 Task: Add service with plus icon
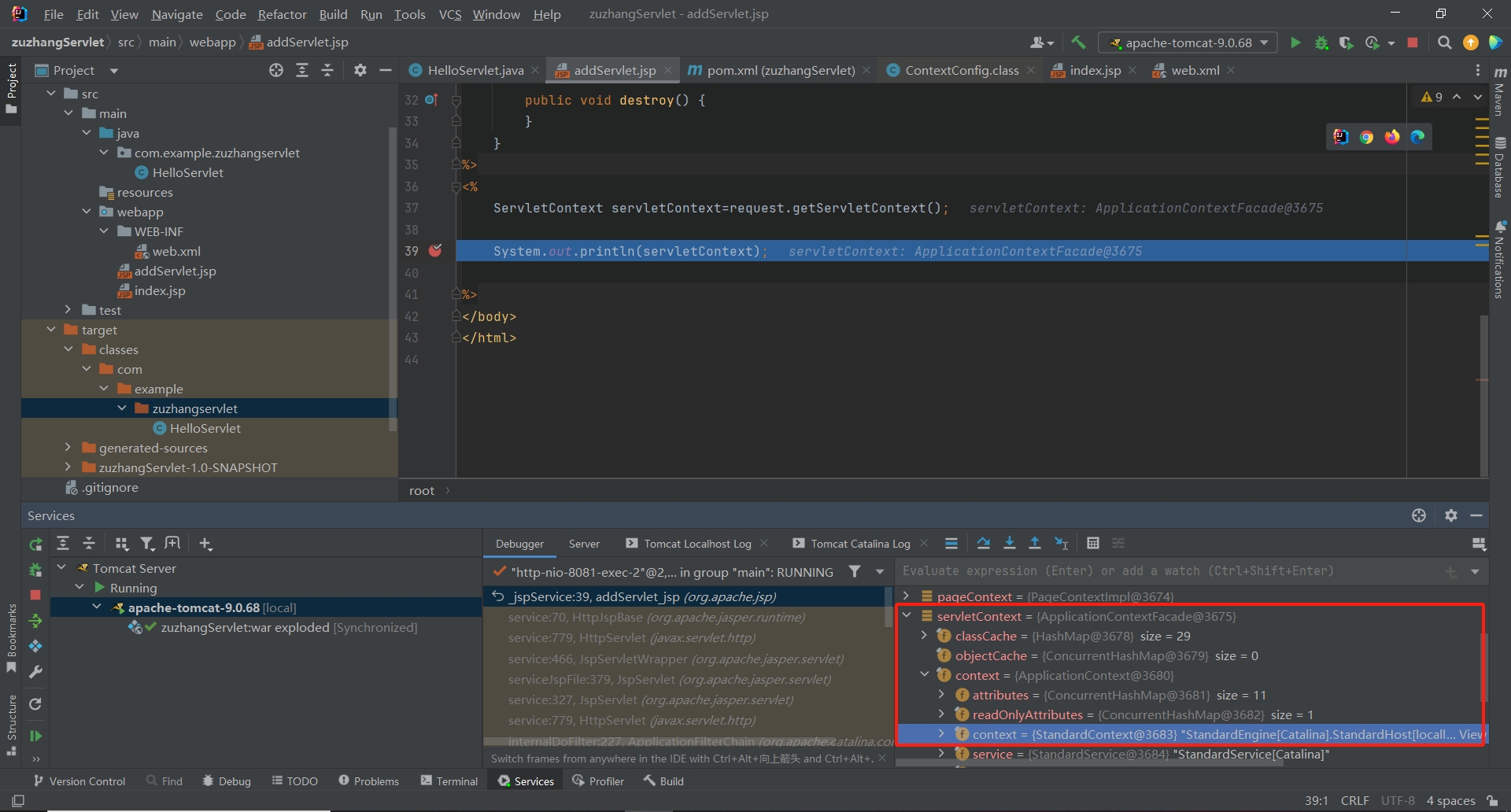[x=205, y=544]
